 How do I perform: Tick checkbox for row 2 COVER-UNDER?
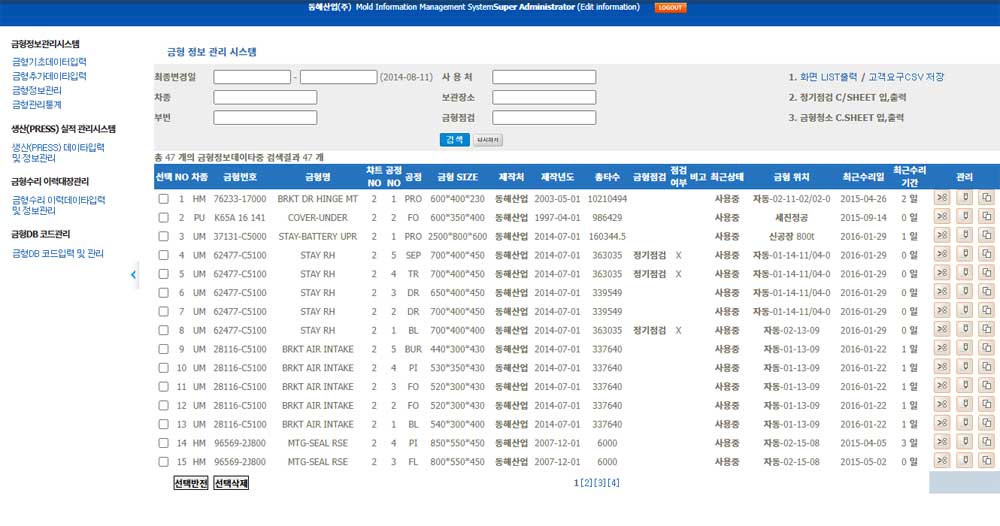(x=164, y=217)
